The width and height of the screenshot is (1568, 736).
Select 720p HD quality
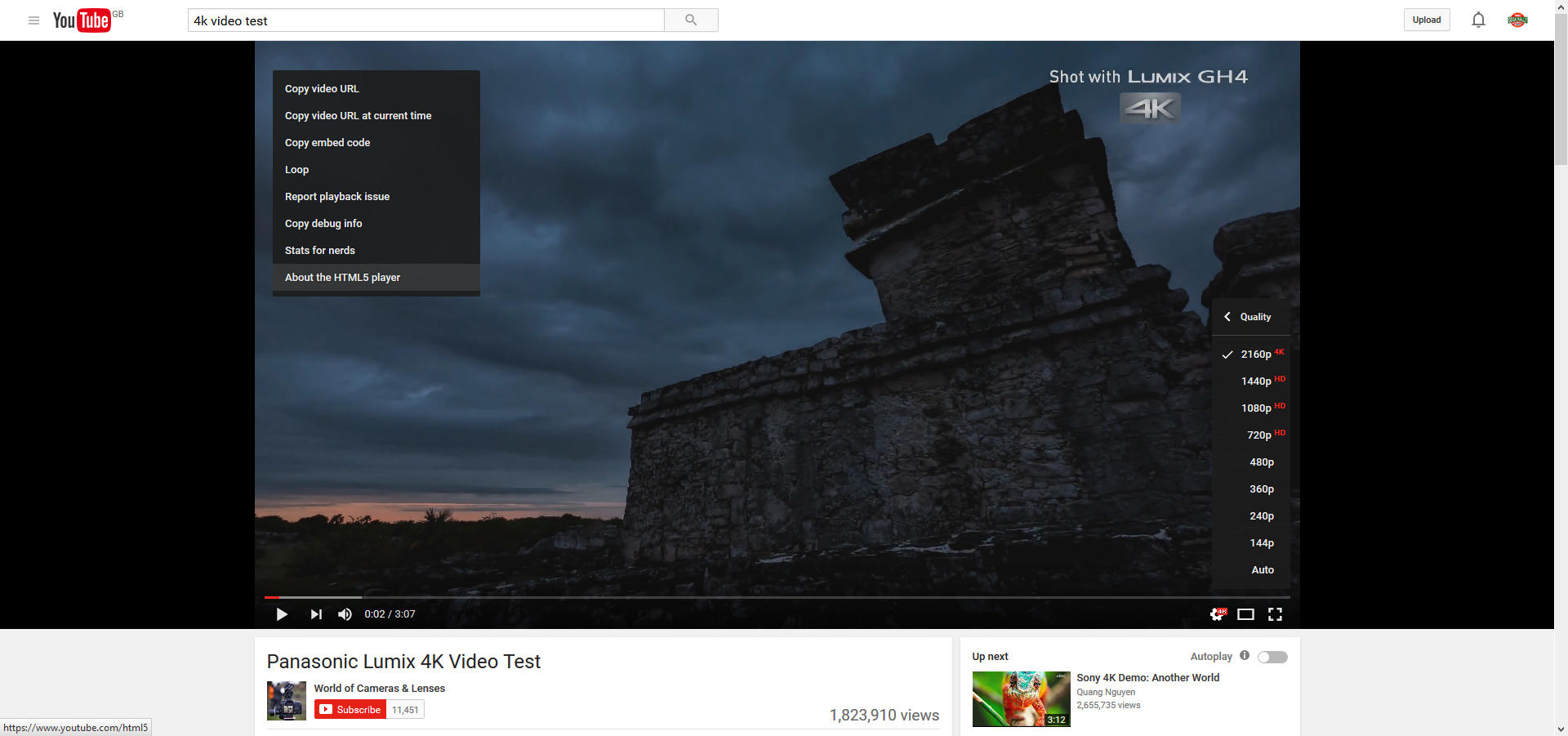1251,435
